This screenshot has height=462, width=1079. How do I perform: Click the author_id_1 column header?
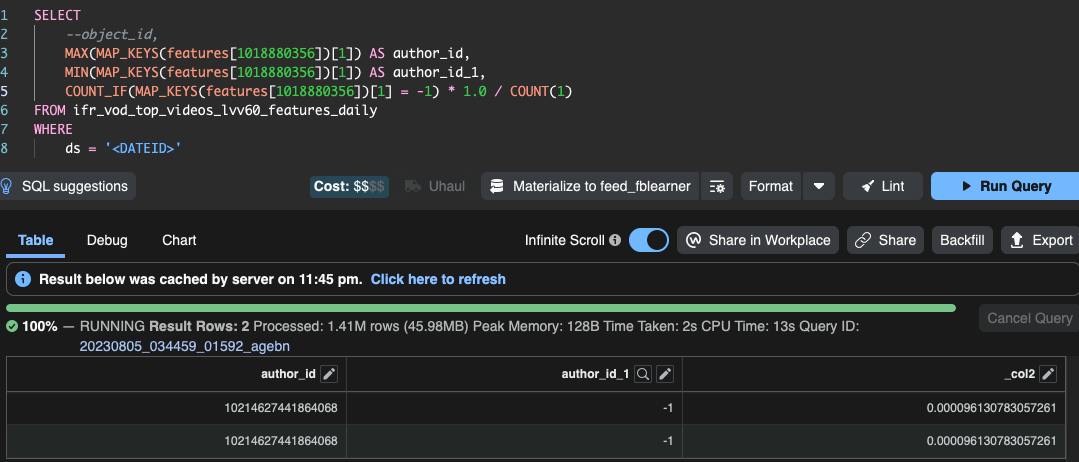(595, 374)
